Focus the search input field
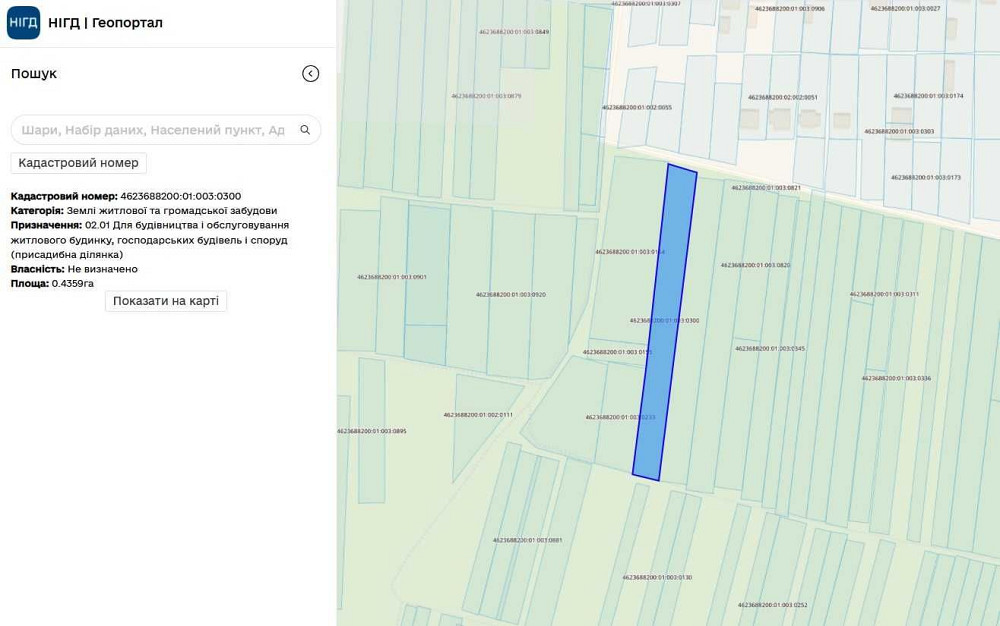Image resolution: width=1000 pixels, height=626 pixels. click(152, 130)
